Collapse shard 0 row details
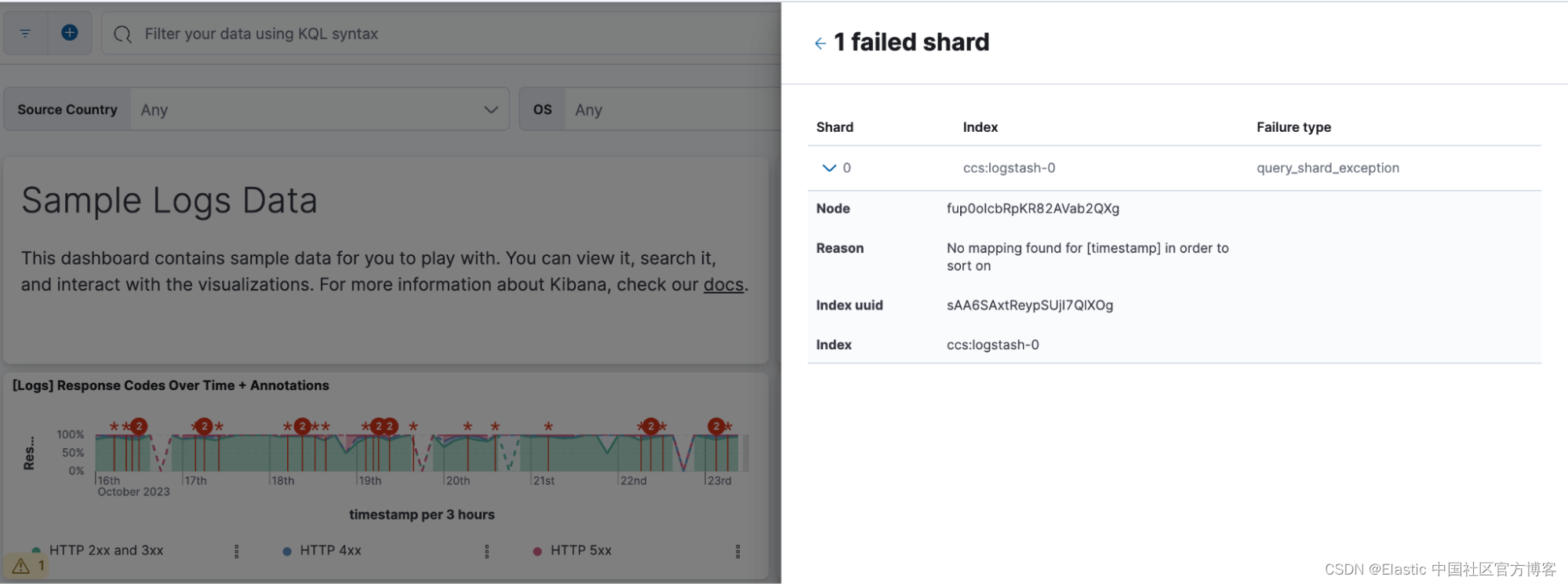Viewport: 1568px width, 584px height. (829, 168)
